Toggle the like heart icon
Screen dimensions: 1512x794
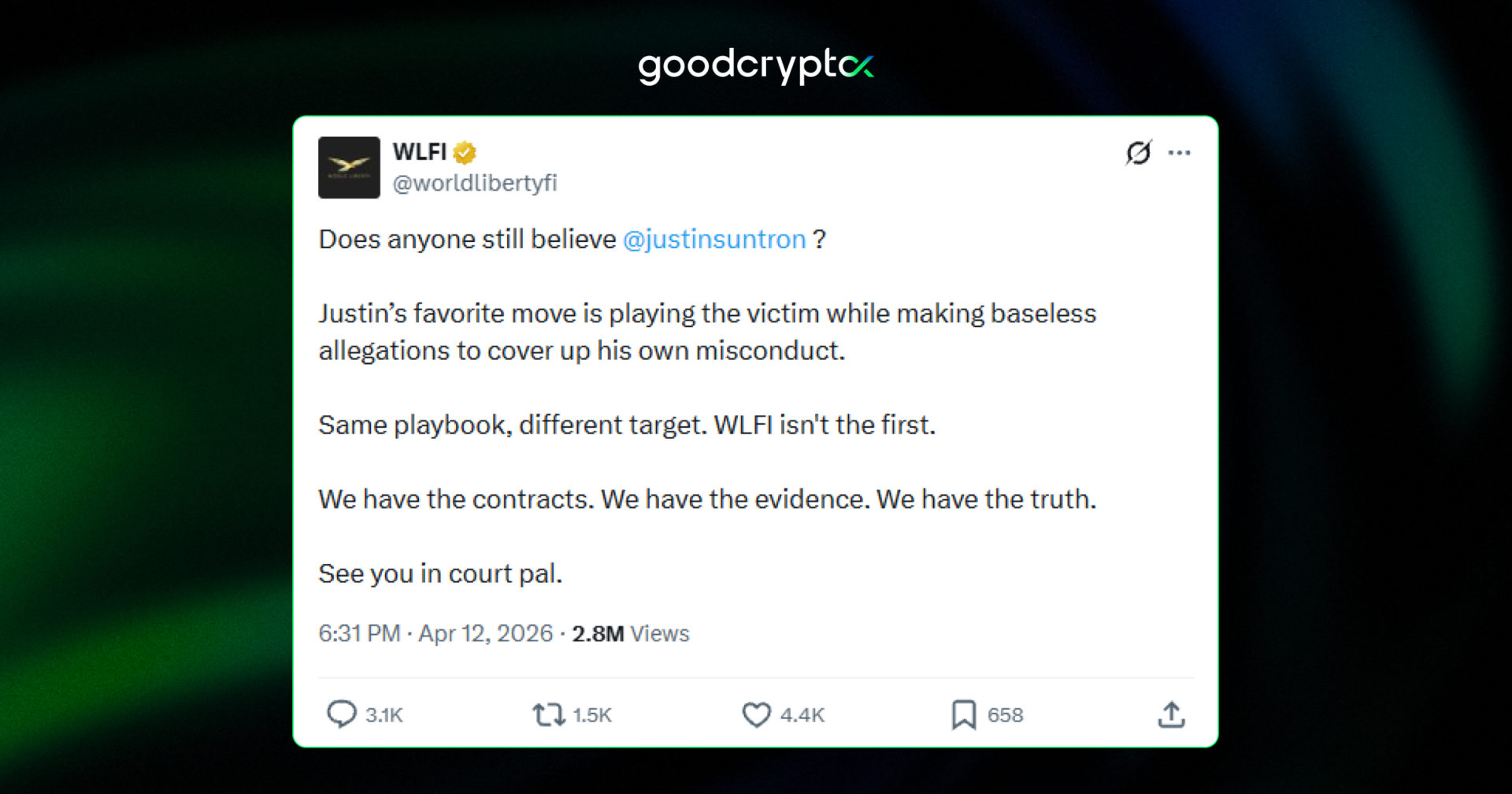pyautogui.click(x=756, y=714)
